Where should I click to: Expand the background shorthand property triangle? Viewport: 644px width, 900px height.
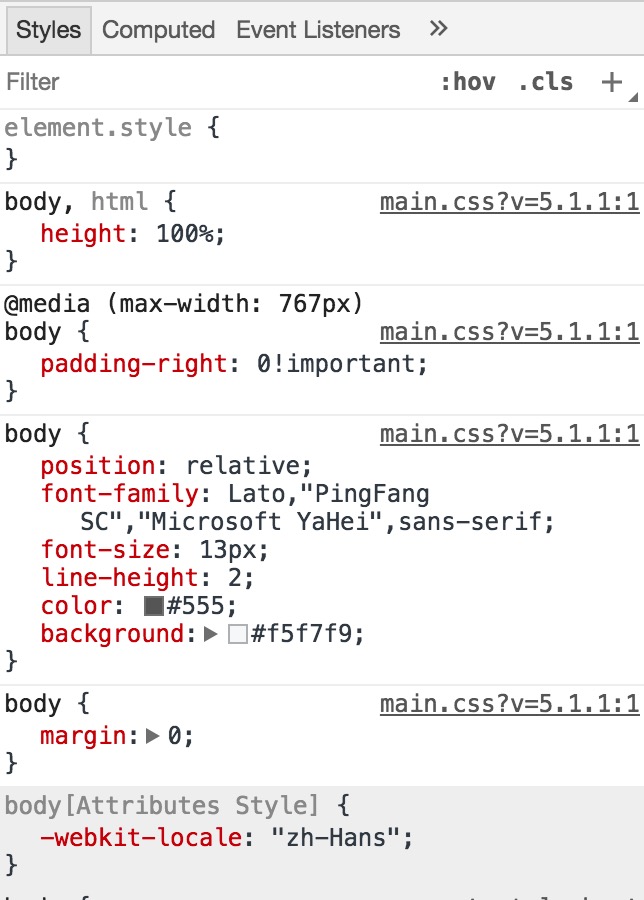pos(211,634)
